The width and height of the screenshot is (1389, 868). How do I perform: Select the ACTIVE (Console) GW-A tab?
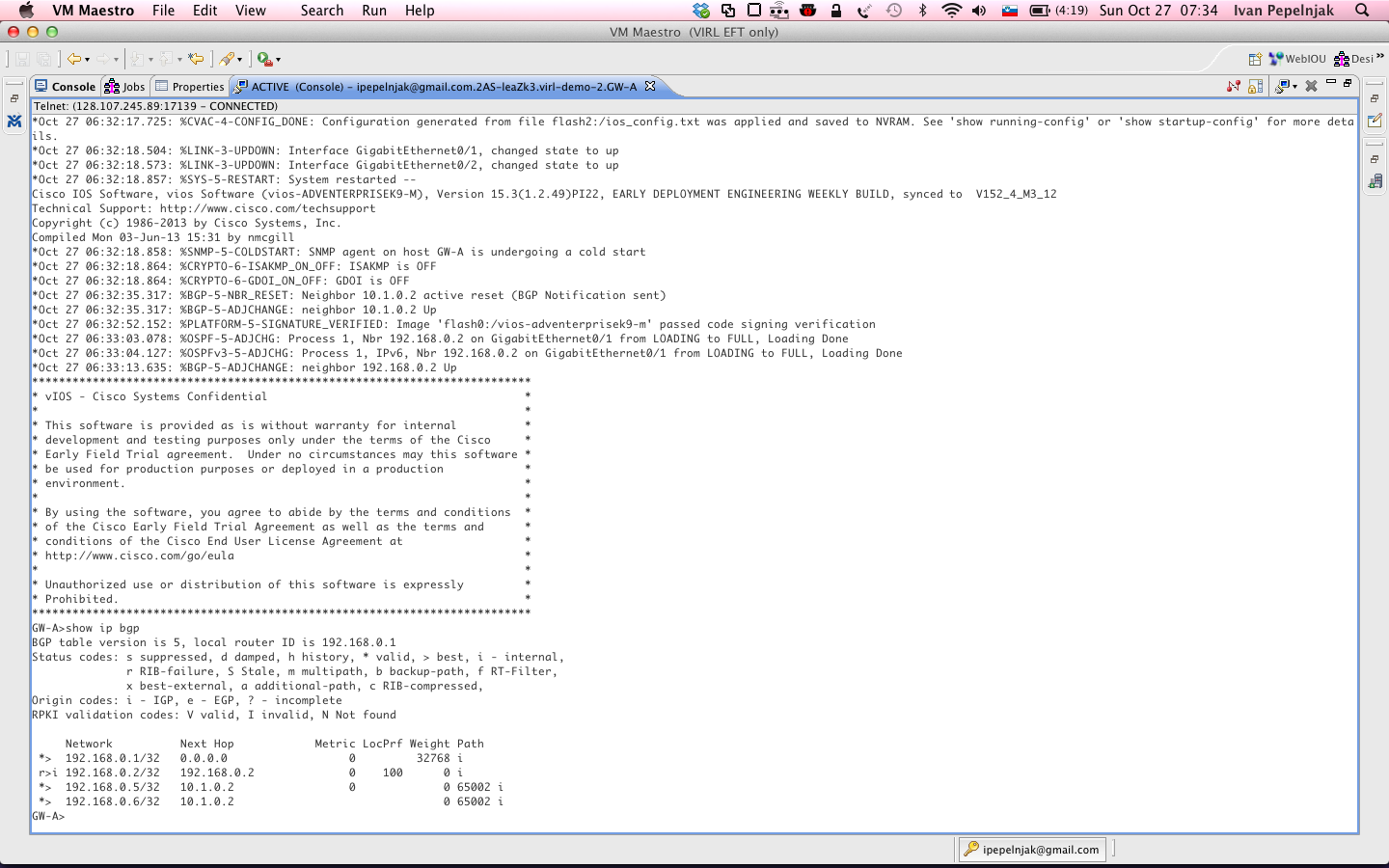[445, 87]
